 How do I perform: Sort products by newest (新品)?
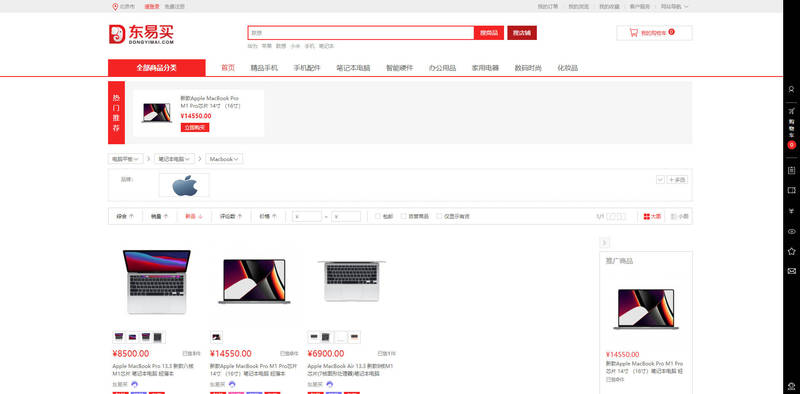[x=194, y=216]
